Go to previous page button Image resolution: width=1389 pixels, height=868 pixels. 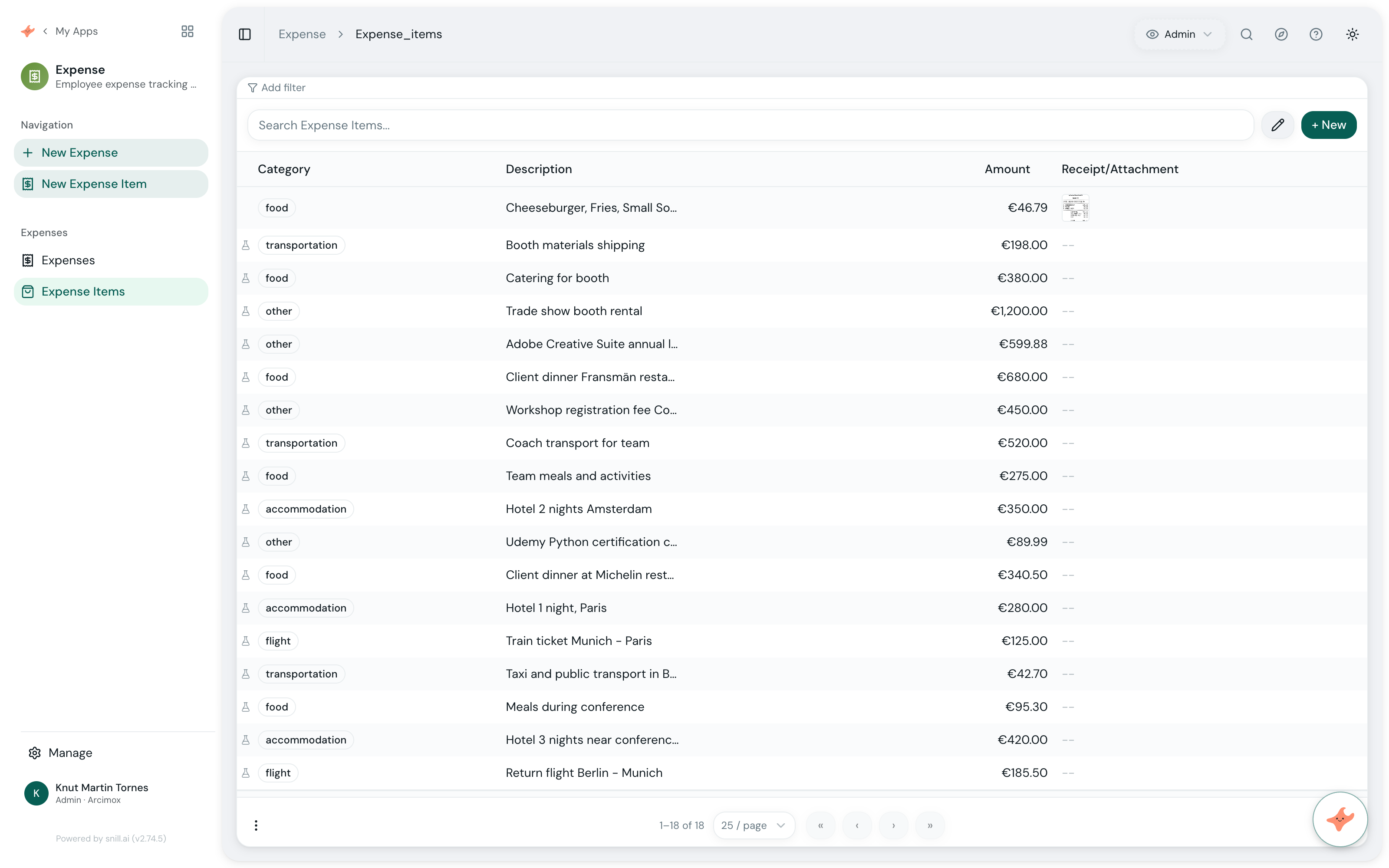point(857,825)
